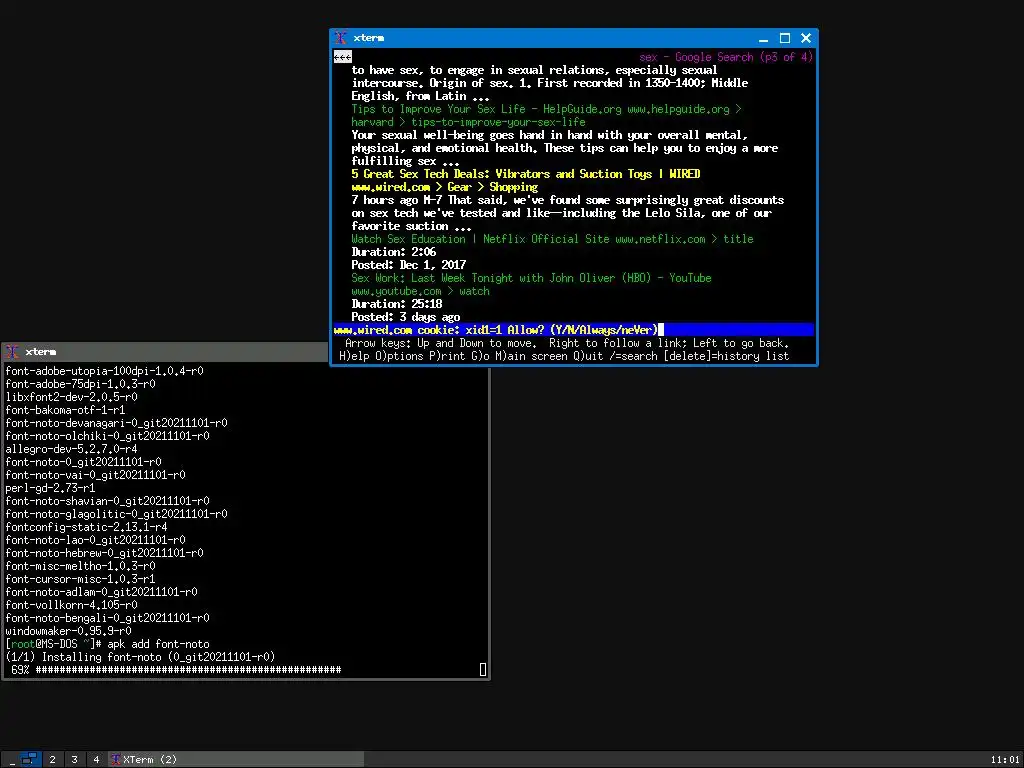The height and width of the screenshot is (768, 1024).
Task: Click the X icon in the front xterm title bar
Action: pyautogui.click(x=340, y=38)
